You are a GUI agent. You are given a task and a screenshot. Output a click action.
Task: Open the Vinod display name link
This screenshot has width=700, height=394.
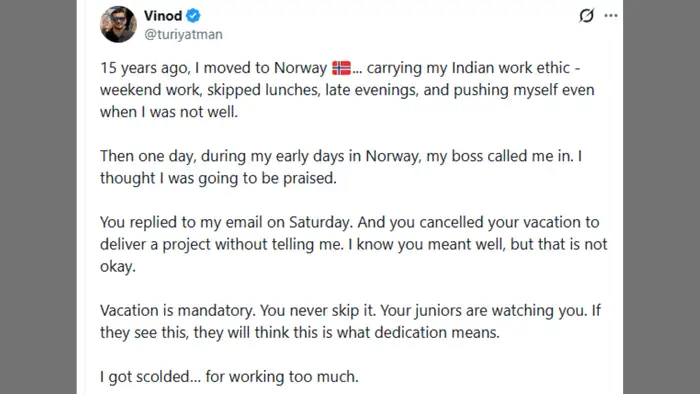point(163,16)
